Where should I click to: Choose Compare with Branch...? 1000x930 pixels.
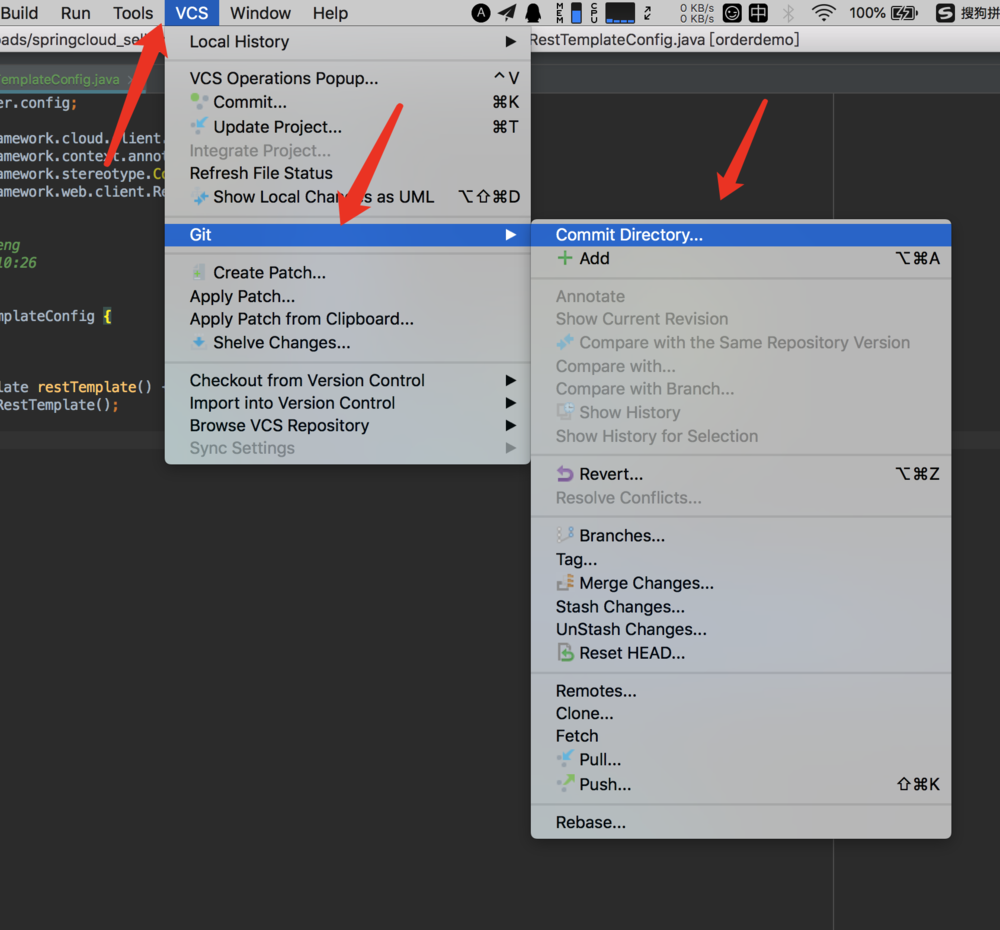coord(741,388)
